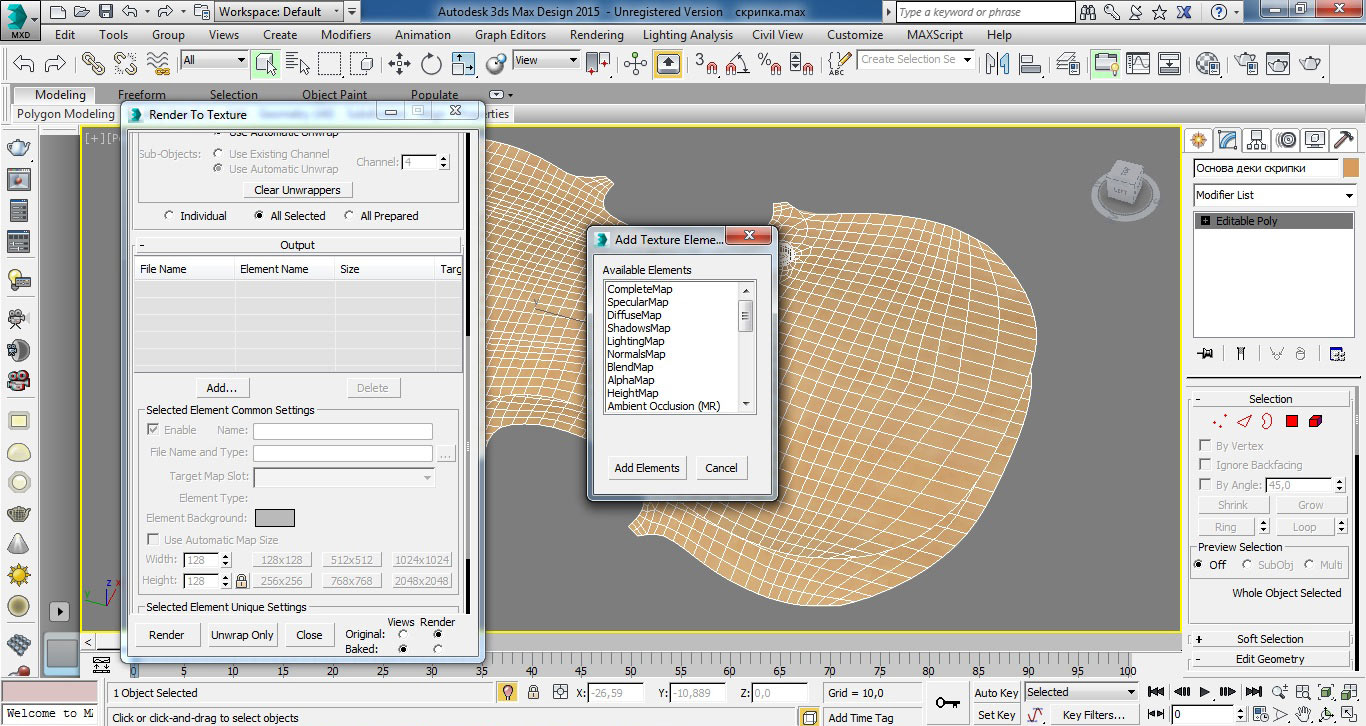Click the object color swatch

tap(1351, 168)
